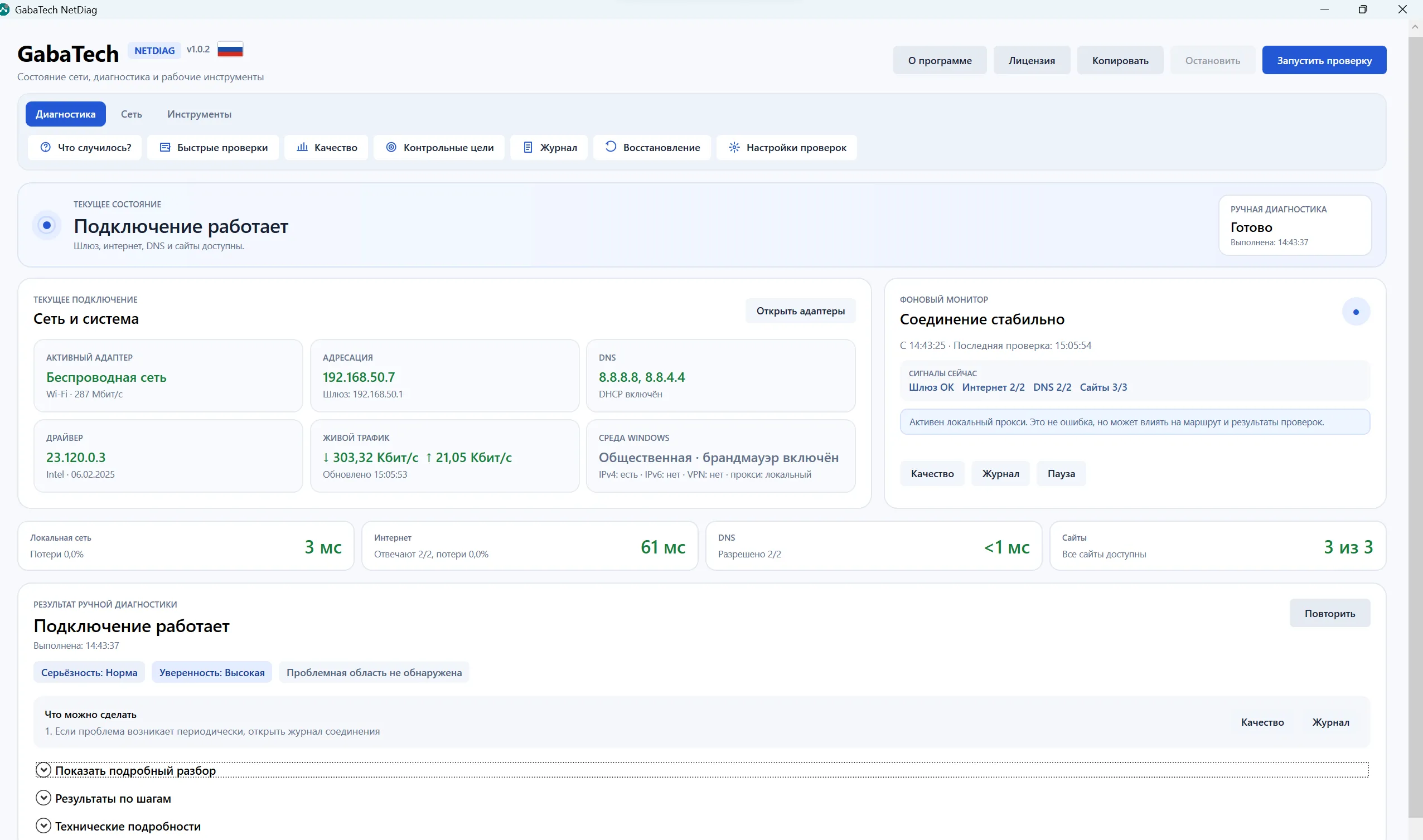This screenshot has width=1423, height=840.
Task: Click the background monitor status dot icon
Action: coord(1356,312)
